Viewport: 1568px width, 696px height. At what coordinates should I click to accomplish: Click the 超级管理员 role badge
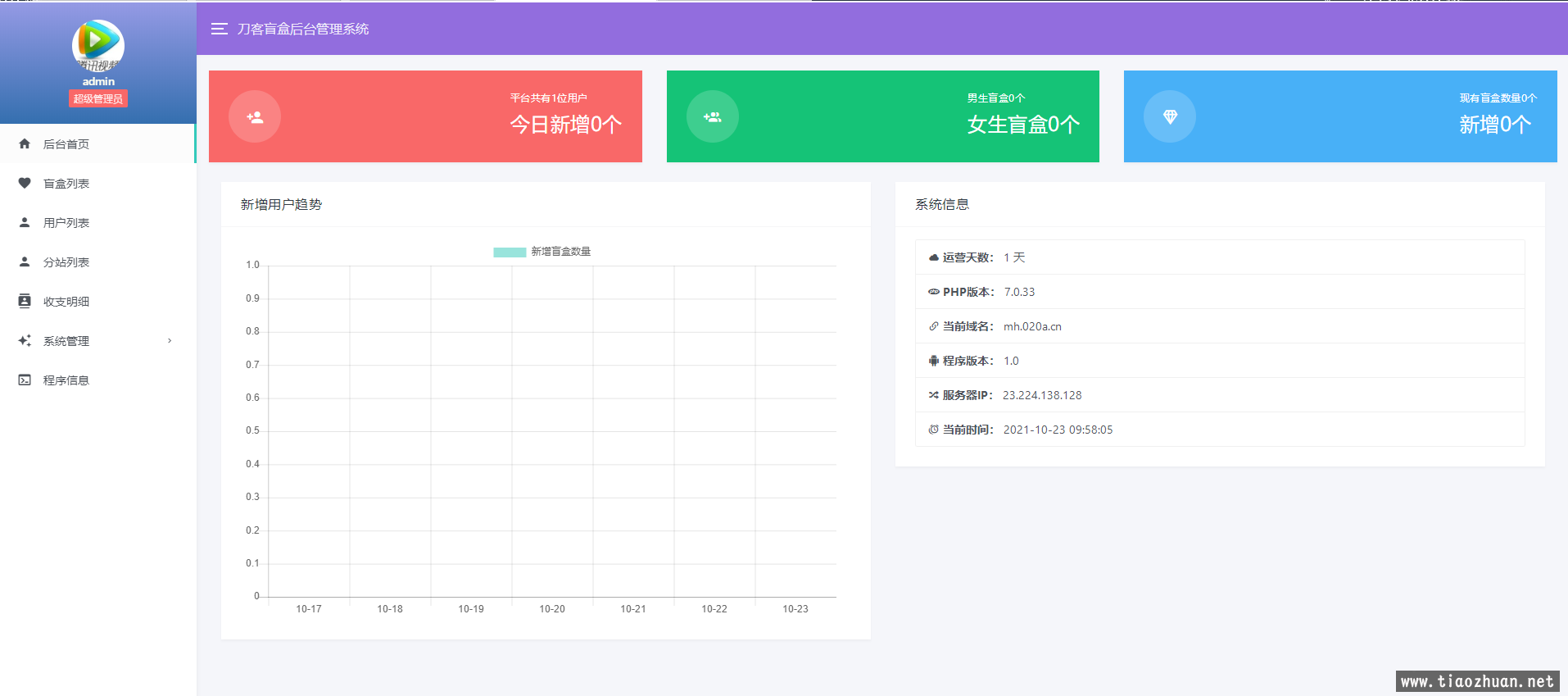[98, 99]
